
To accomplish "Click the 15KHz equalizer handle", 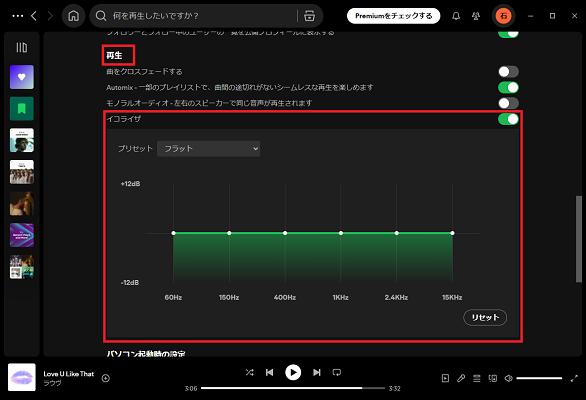I will pyautogui.click(x=453, y=233).
